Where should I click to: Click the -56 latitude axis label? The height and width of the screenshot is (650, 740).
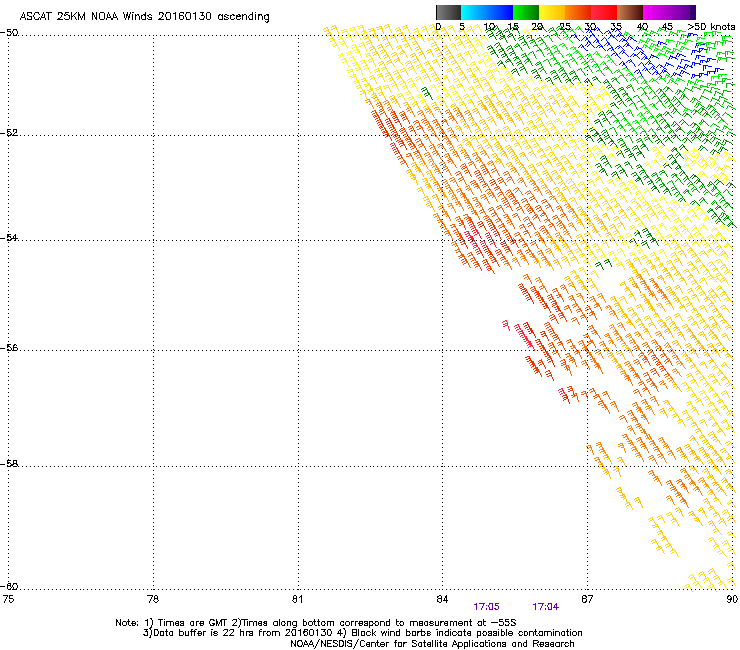pos(9,348)
